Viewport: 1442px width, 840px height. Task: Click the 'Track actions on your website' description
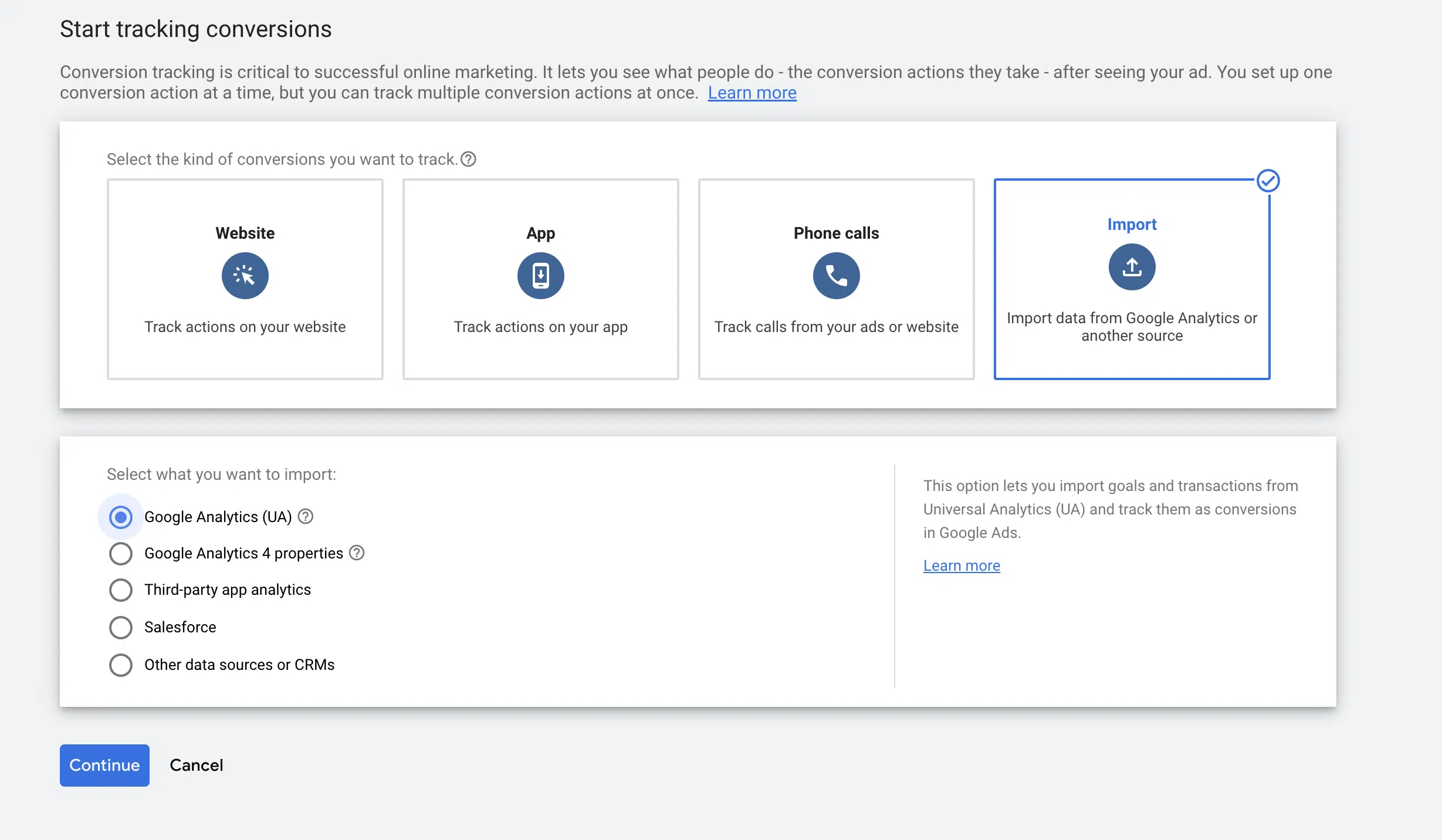245,327
